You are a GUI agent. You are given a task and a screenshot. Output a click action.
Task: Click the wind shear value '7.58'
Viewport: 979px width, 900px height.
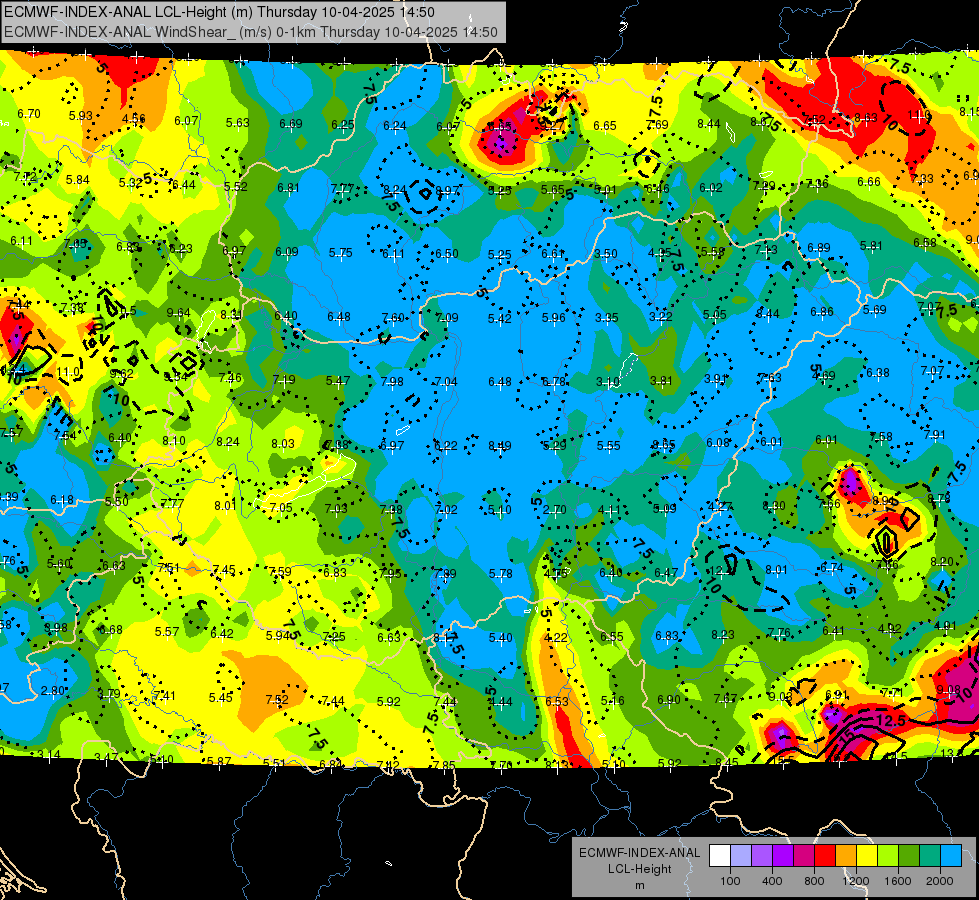[x=881, y=437]
